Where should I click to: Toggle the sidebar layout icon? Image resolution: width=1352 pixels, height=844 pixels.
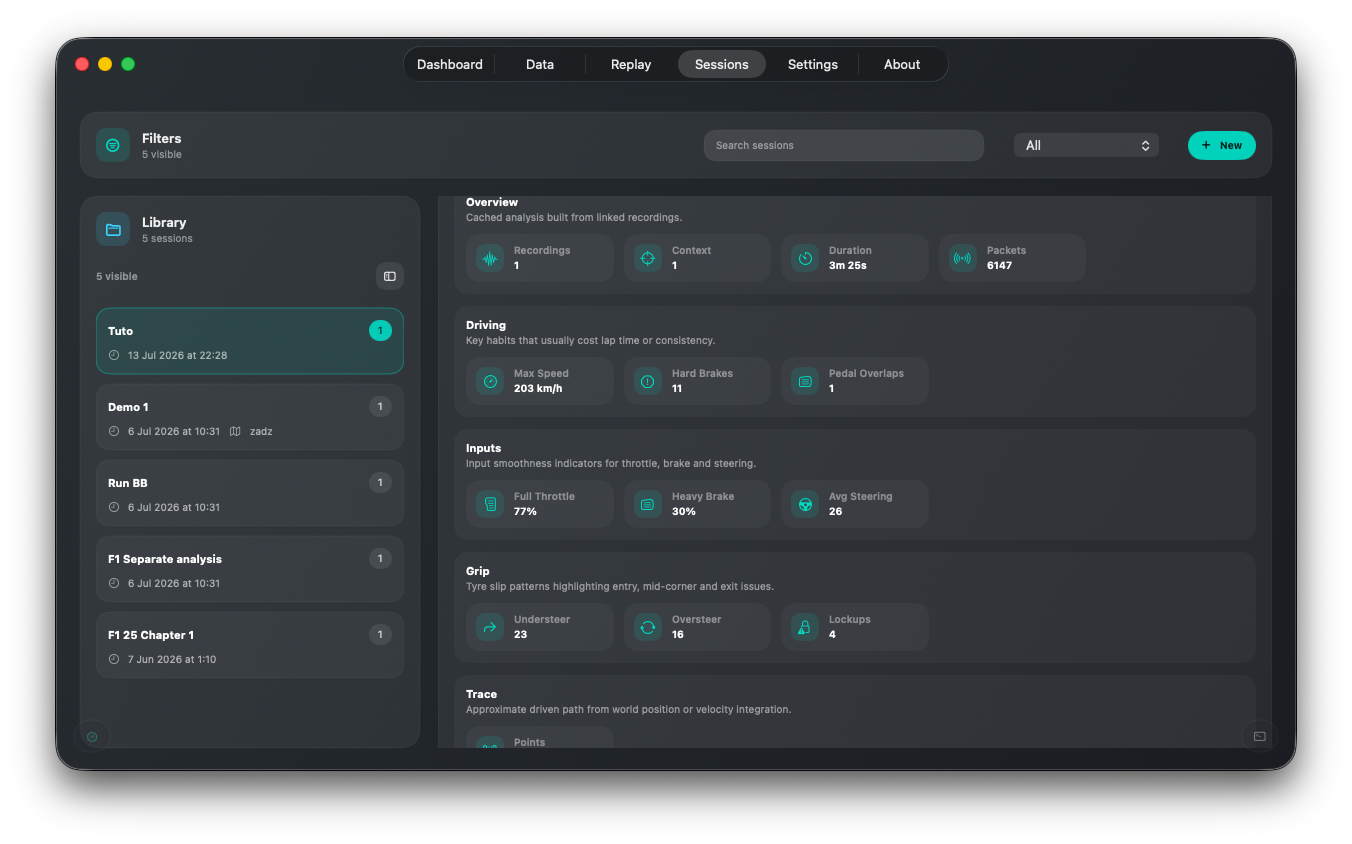[390, 276]
